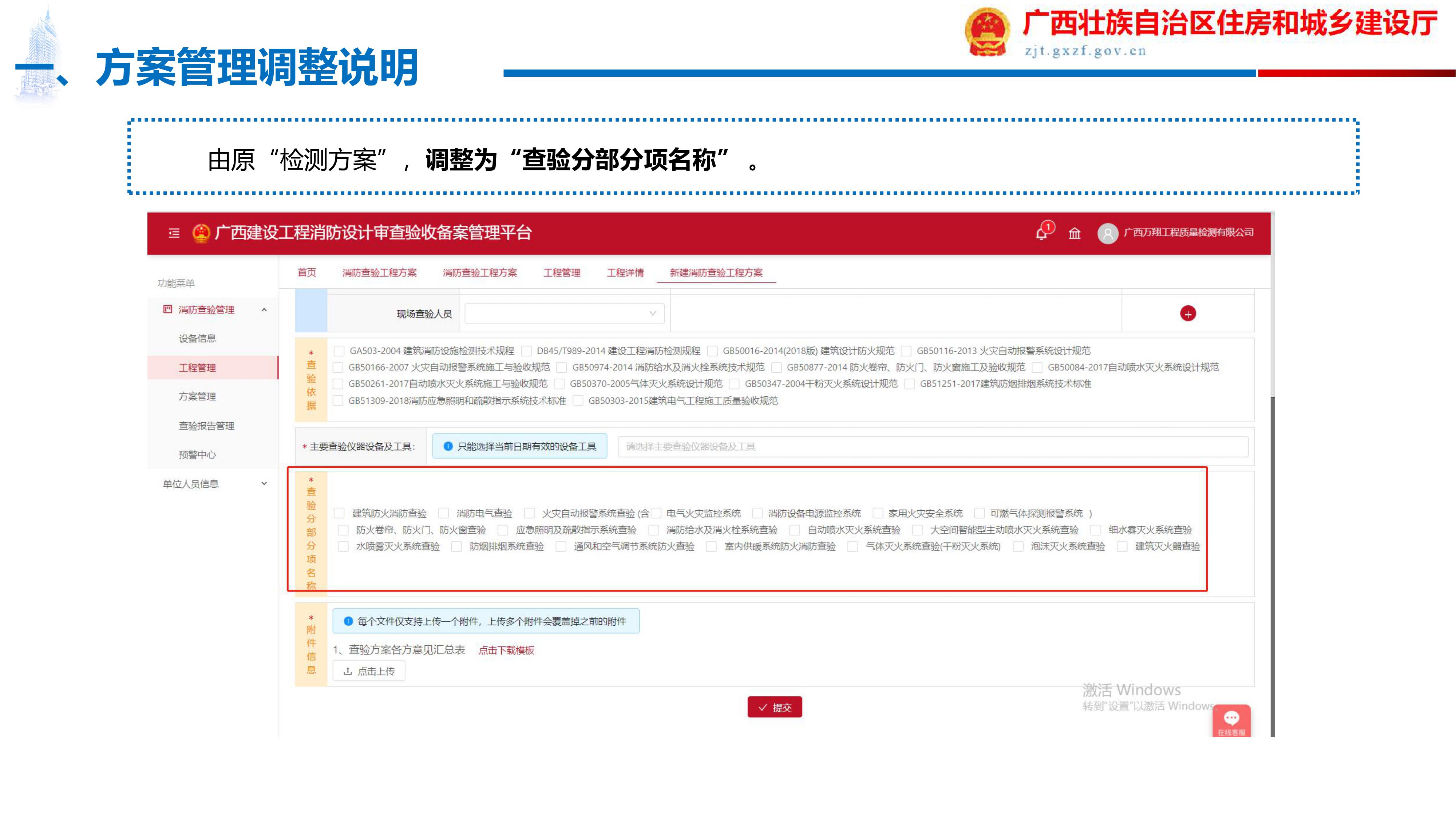Screen dimensions: 1456x819
Task: Expand the 单位人员信息 menu group
Action: [264, 484]
